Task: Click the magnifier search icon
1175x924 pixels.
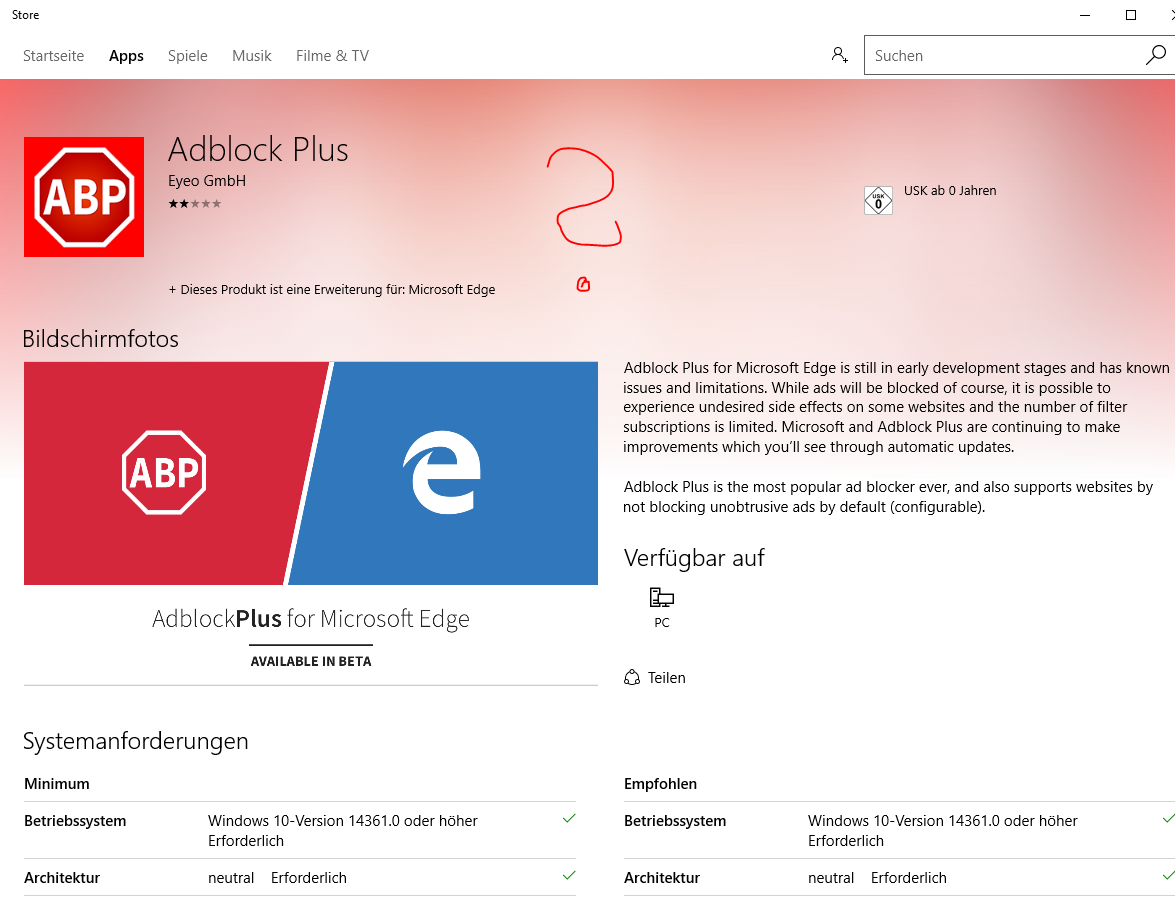Action: pyautogui.click(x=1156, y=55)
